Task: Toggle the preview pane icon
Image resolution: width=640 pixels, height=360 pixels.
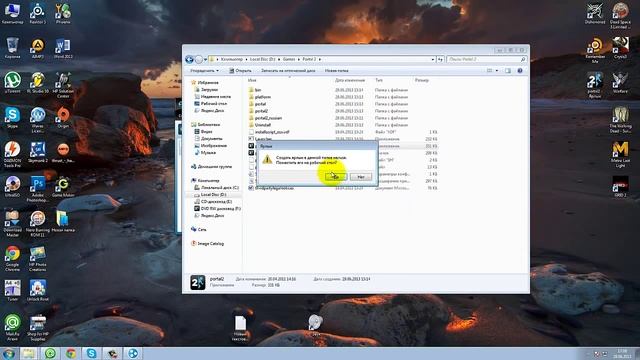Action: point(508,71)
